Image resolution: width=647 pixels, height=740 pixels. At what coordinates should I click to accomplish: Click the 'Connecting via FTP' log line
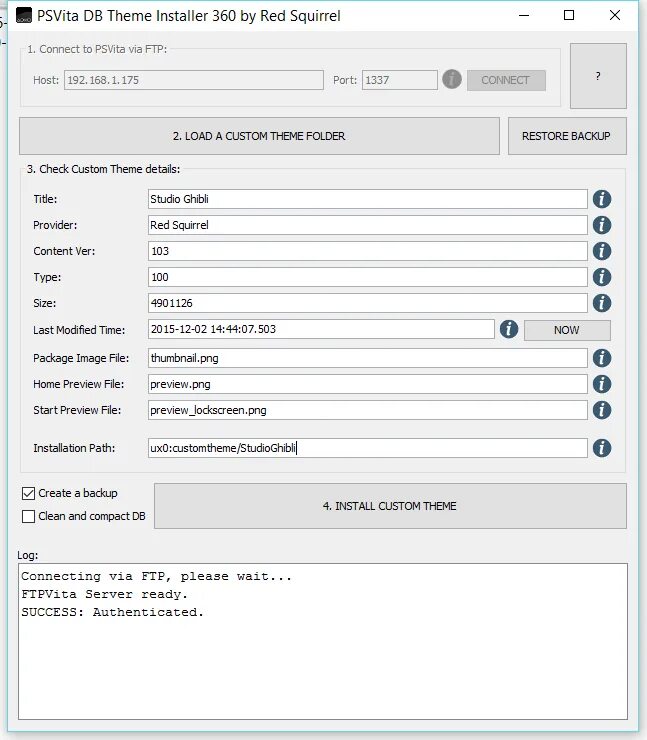[x=156, y=576]
